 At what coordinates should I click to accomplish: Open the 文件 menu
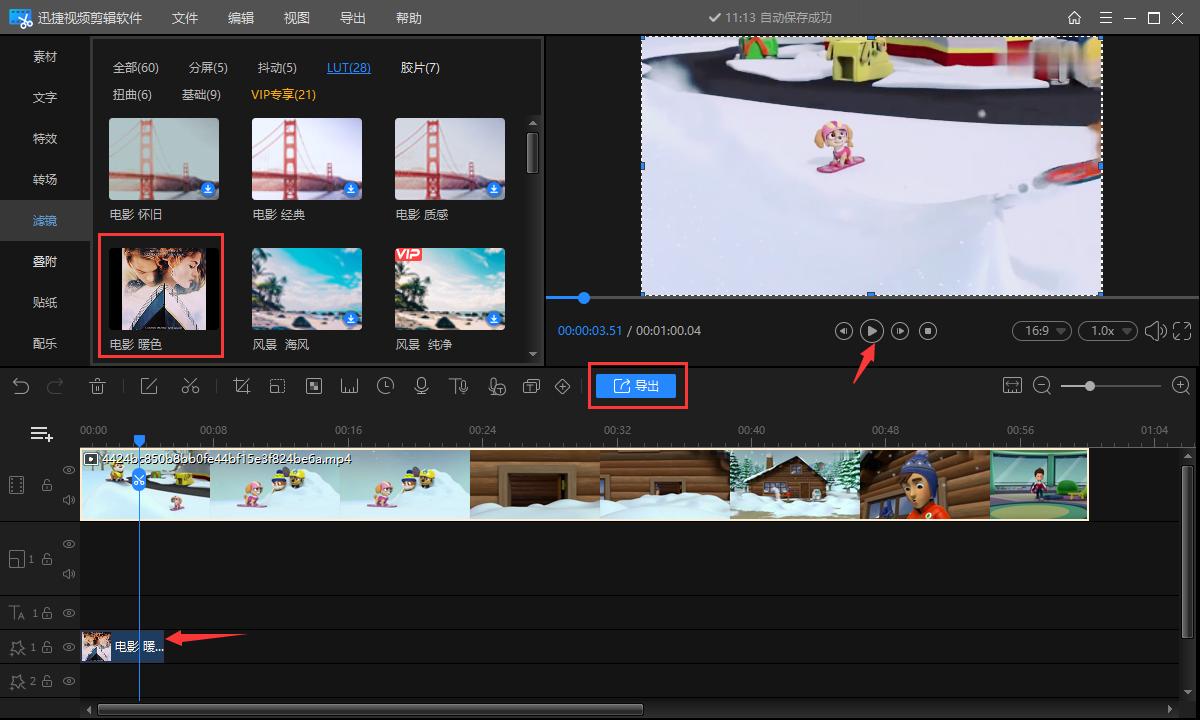tap(185, 18)
